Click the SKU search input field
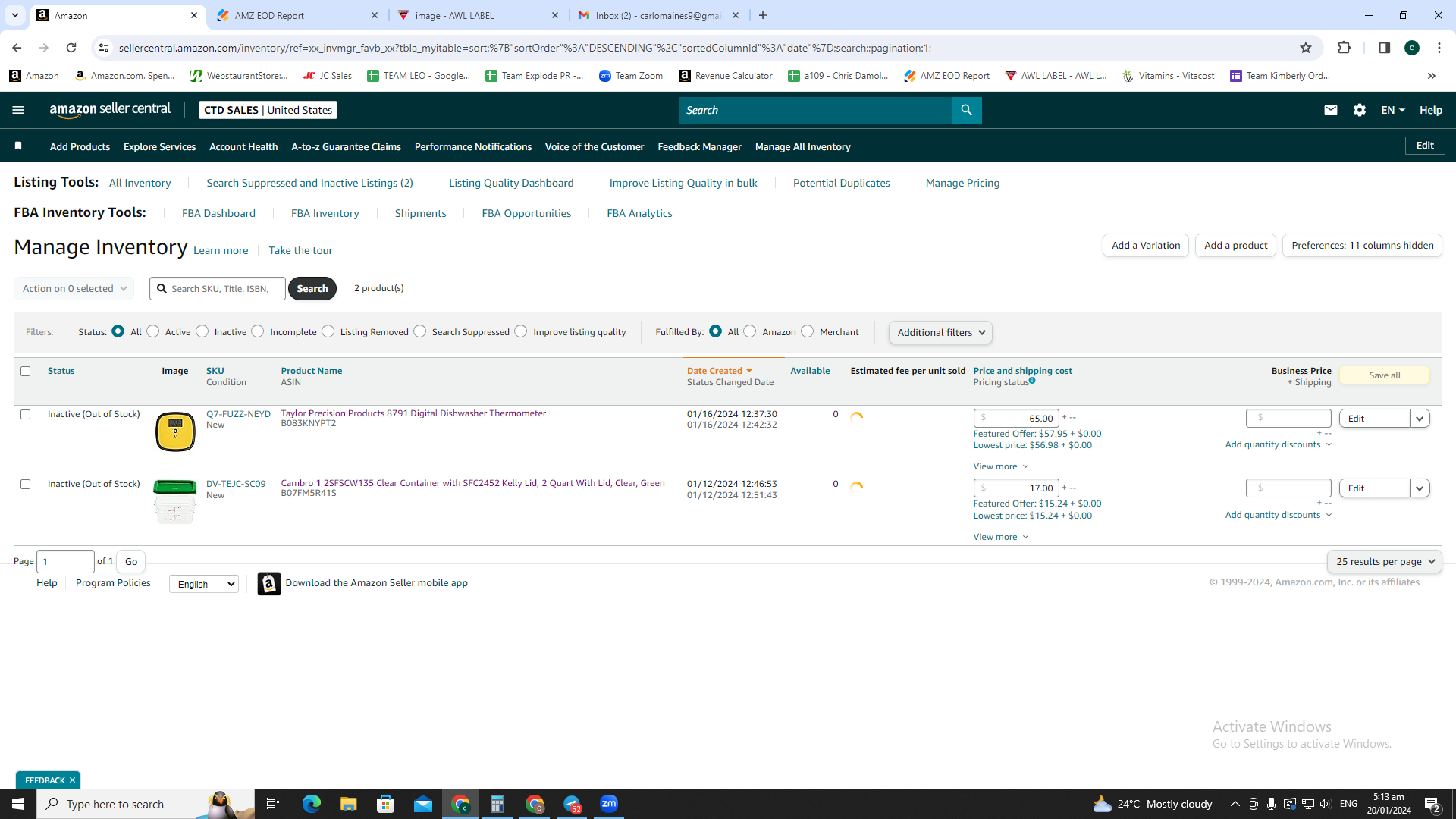Viewport: 1456px width, 819px height. (x=218, y=288)
